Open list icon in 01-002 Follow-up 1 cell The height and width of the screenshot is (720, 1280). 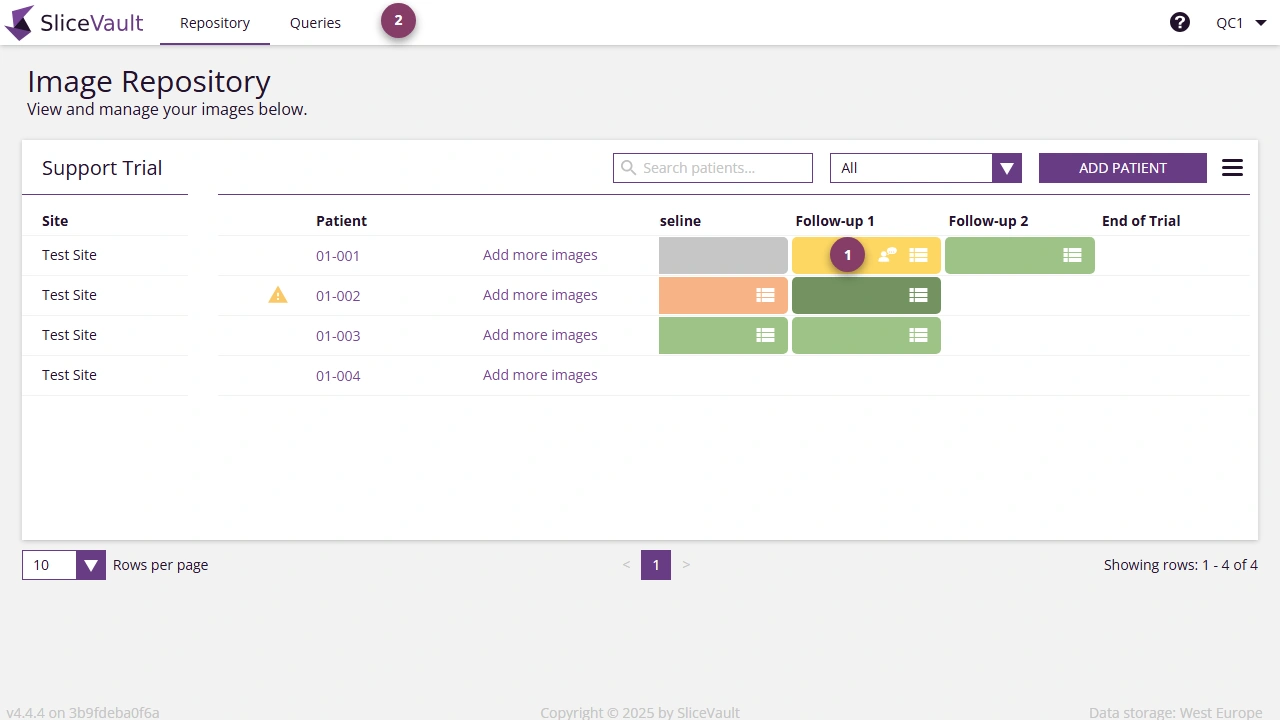click(918, 295)
